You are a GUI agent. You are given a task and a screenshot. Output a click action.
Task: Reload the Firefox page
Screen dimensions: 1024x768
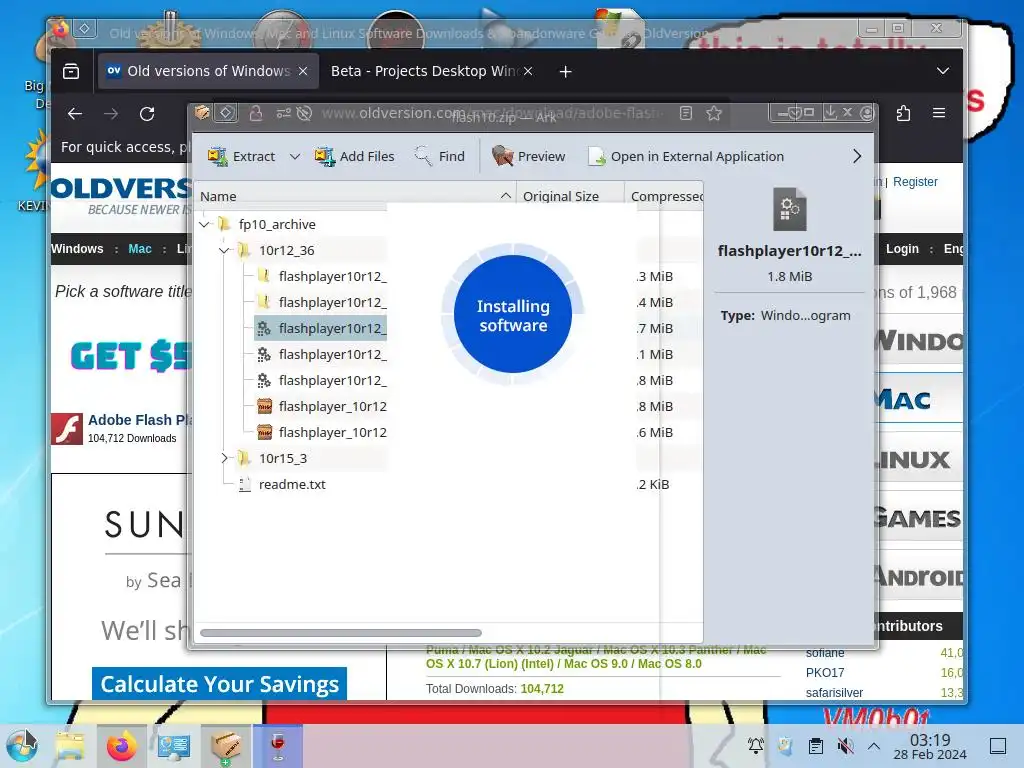147,114
